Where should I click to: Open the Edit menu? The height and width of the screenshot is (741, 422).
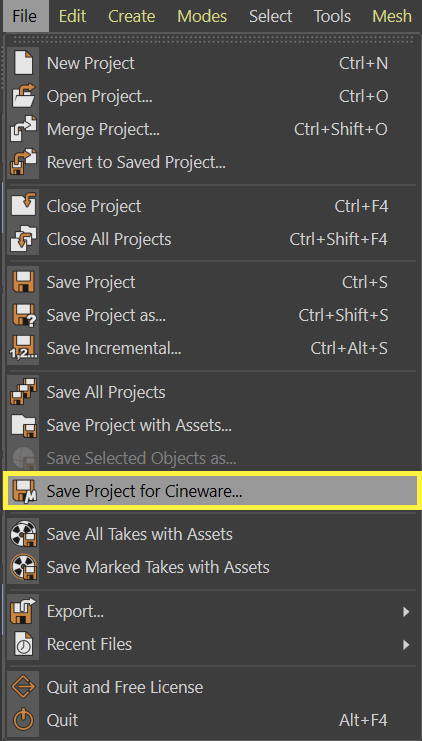pos(72,16)
